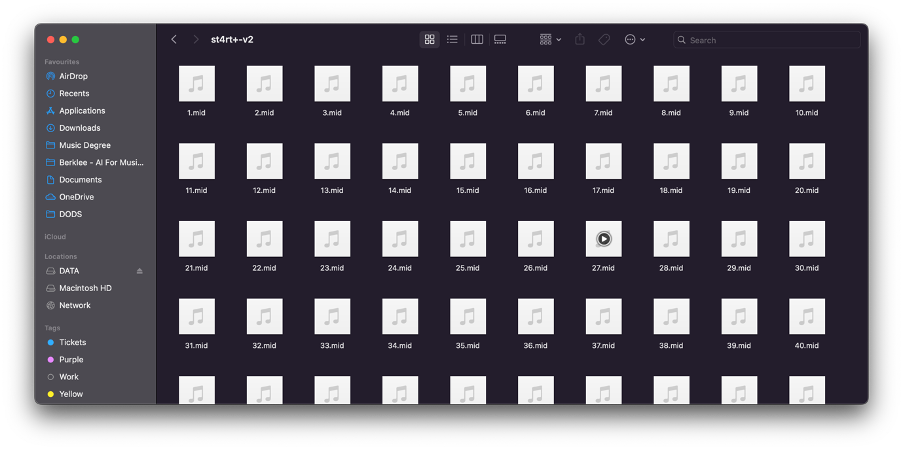The image size is (904, 450).
Task: Go back with the left chevron
Action: pyautogui.click(x=174, y=39)
